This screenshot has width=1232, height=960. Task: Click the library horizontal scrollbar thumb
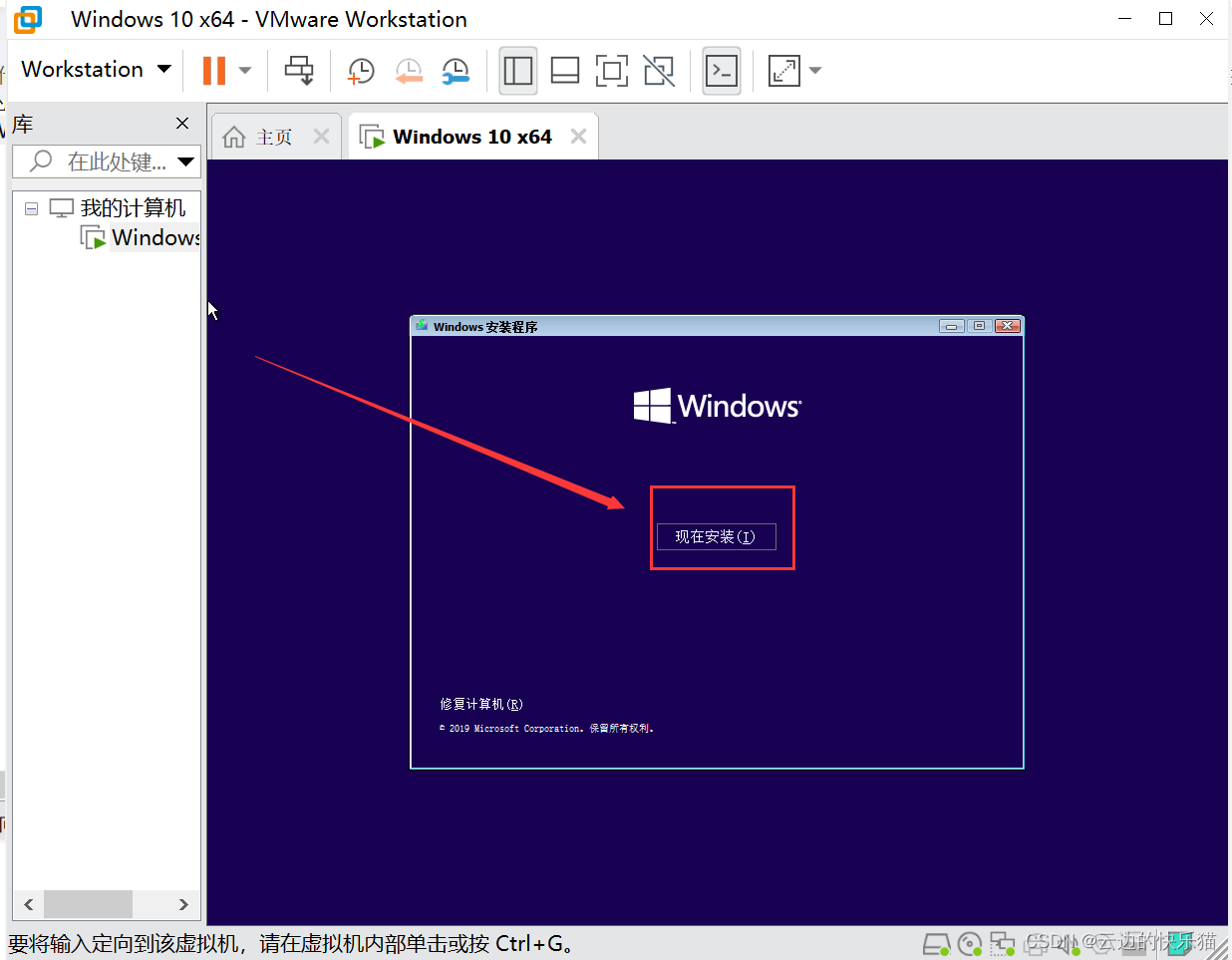coord(88,904)
